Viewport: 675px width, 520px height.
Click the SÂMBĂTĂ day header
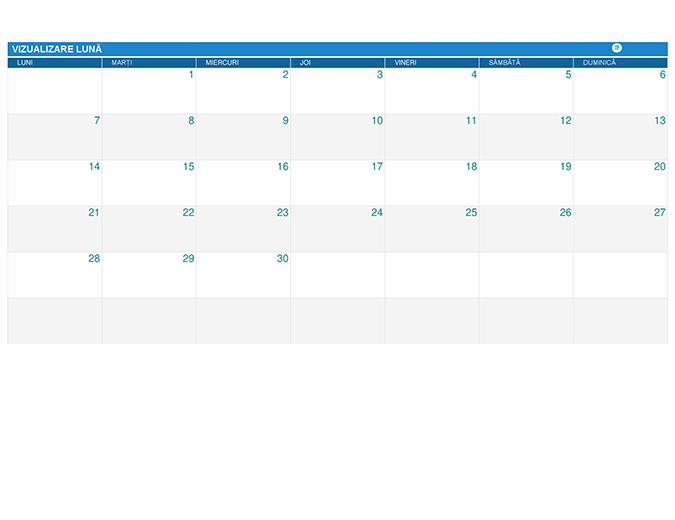[x=504, y=63]
